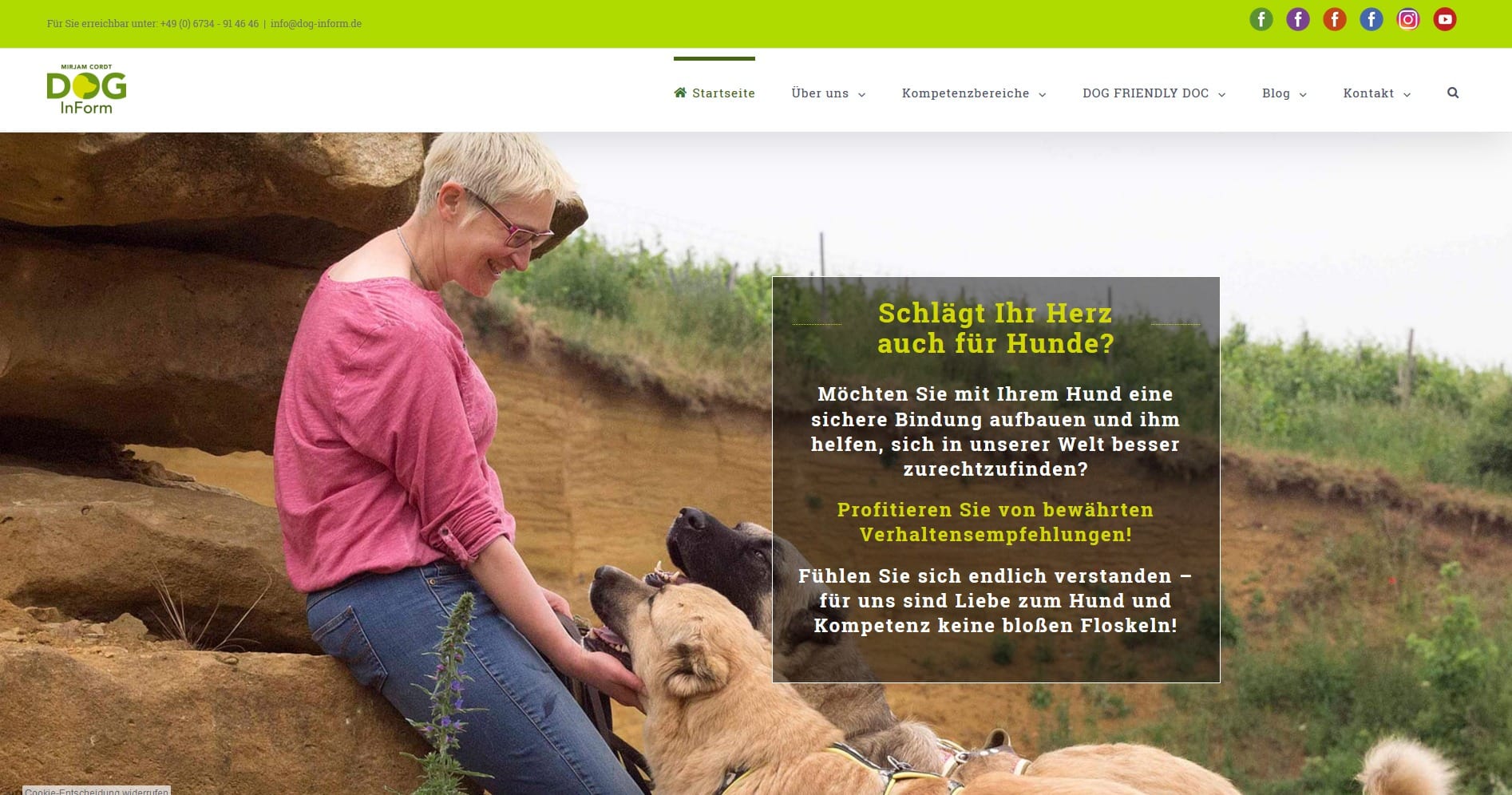Open the search magnifier icon
This screenshot has width=1512, height=795.
1453,93
